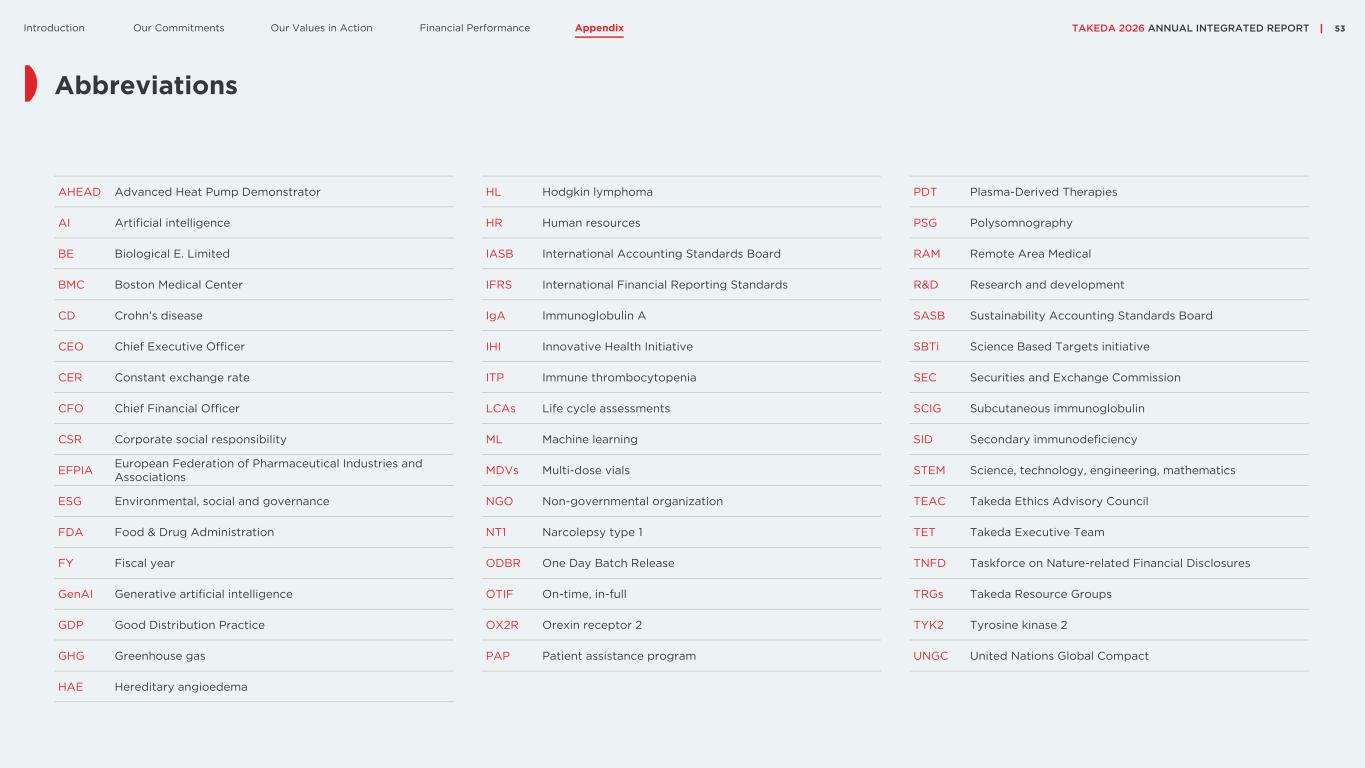Screen dimensions: 1365x768
Task: Click 'Crohn's disease' definition
Action: tap(159, 316)
